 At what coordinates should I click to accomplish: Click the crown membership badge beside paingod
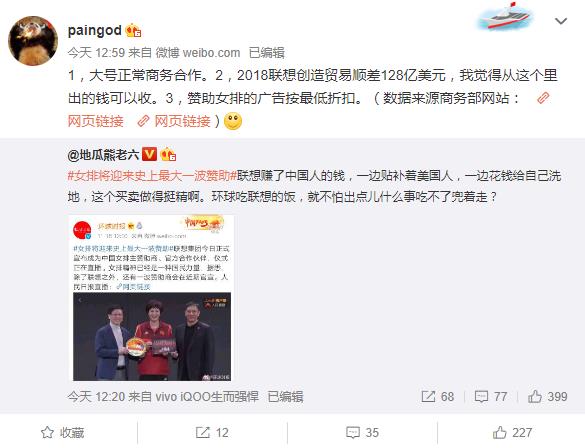(x=133, y=30)
